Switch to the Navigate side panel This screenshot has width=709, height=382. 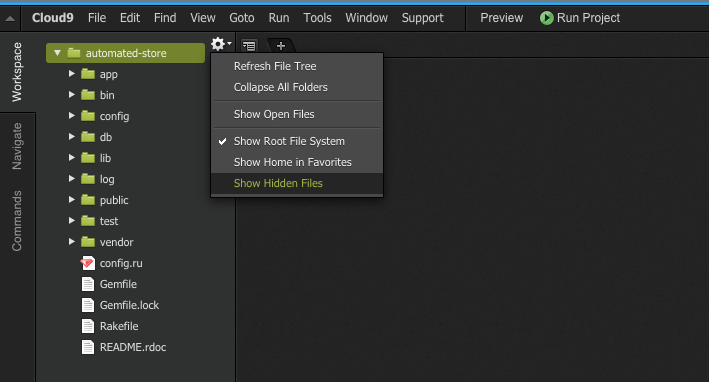17,146
